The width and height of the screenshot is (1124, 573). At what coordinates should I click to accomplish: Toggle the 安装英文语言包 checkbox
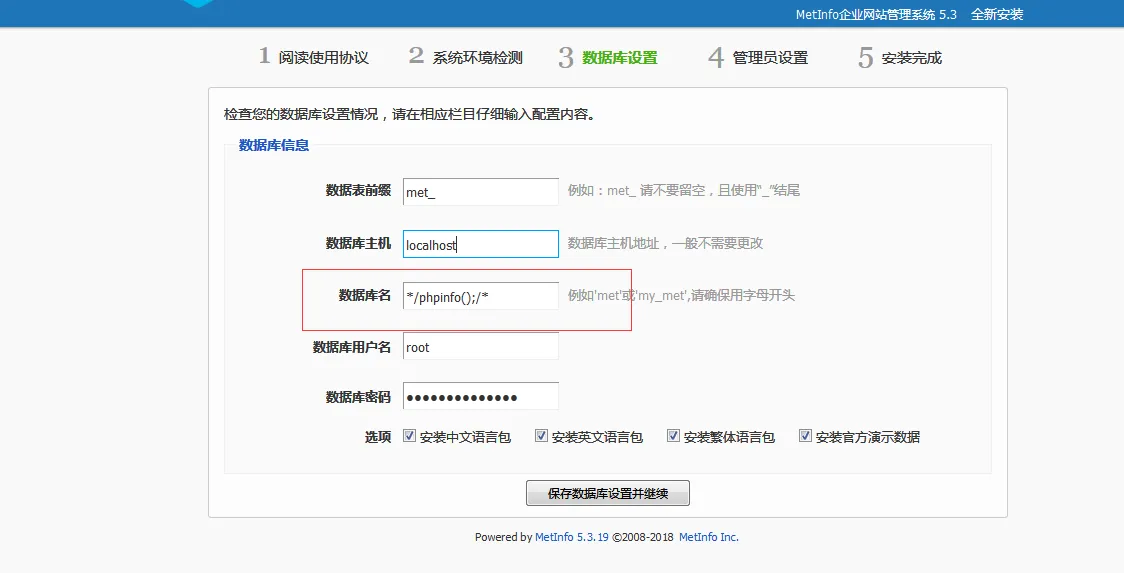pyautogui.click(x=541, y=436)
